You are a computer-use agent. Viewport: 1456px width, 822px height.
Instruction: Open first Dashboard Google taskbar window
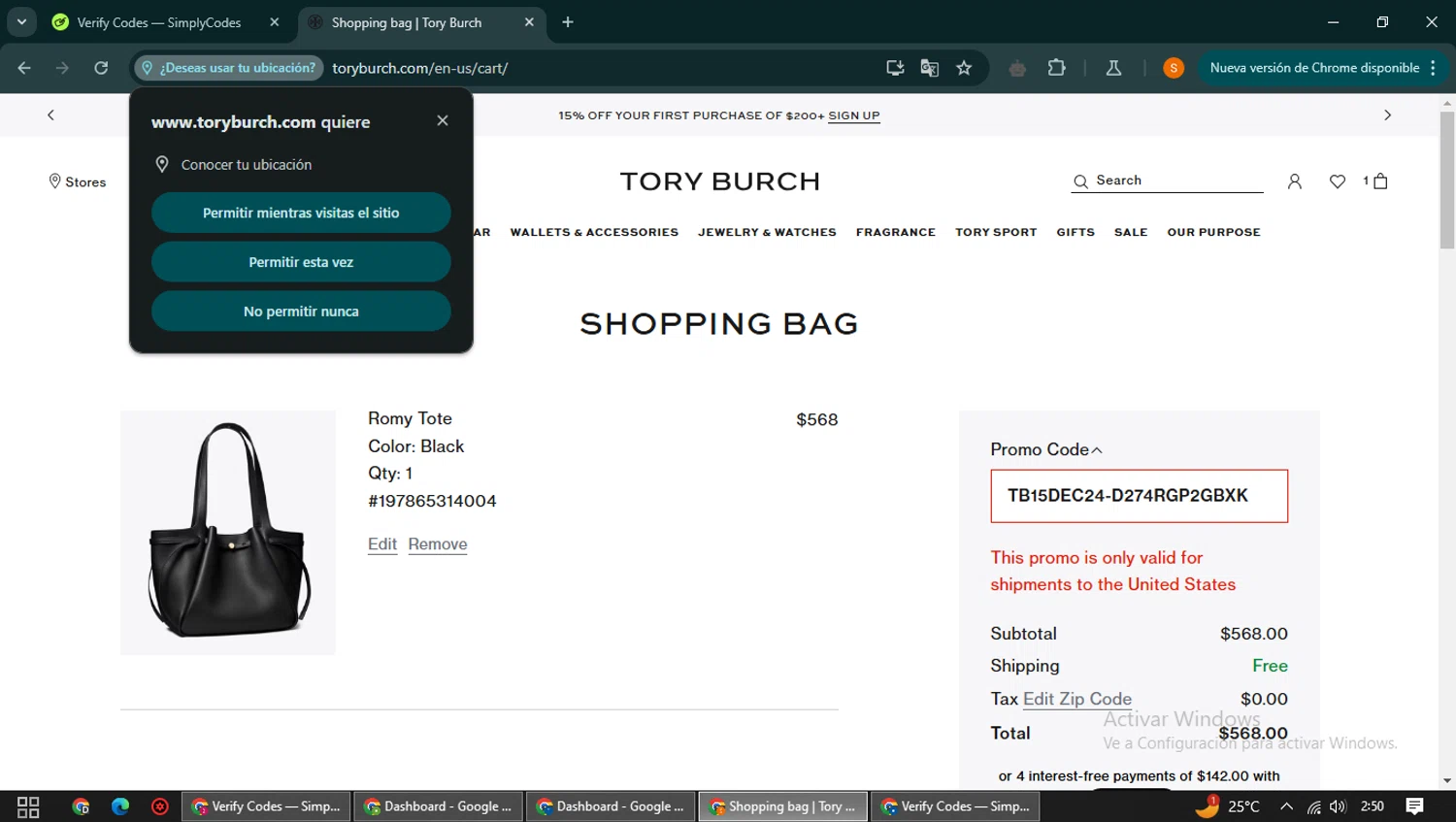point(438,806)
